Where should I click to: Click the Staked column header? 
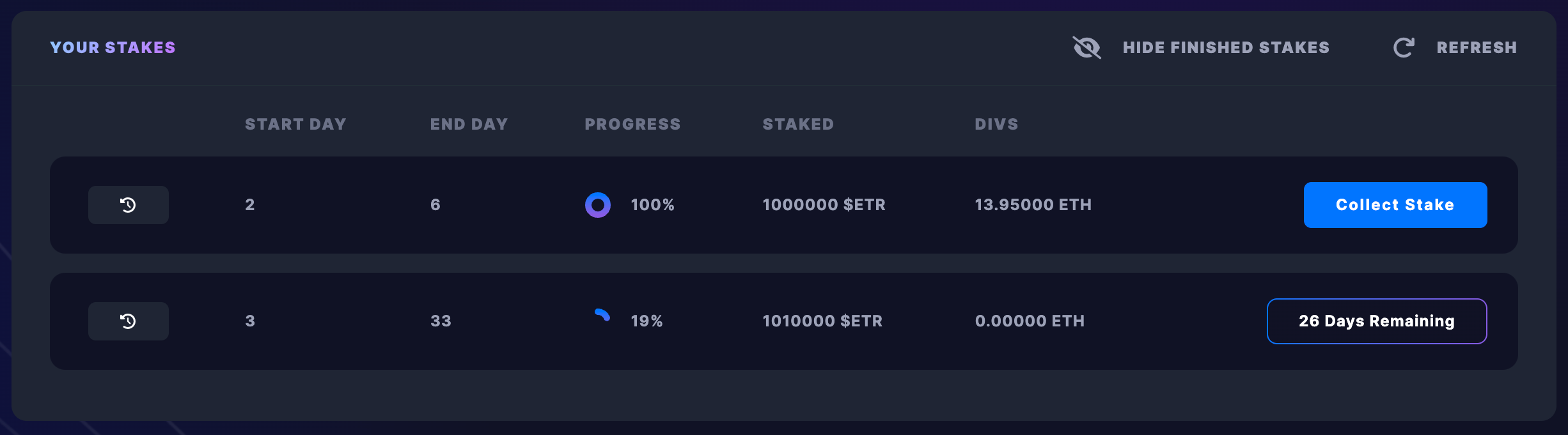coord(798,124)
